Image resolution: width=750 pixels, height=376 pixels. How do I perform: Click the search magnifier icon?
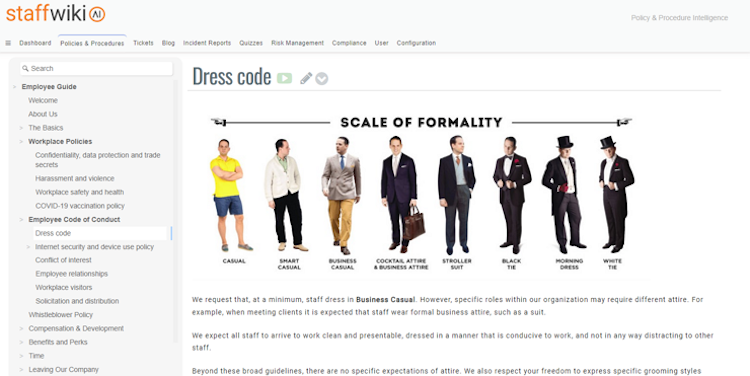click(x=25, y=68)
